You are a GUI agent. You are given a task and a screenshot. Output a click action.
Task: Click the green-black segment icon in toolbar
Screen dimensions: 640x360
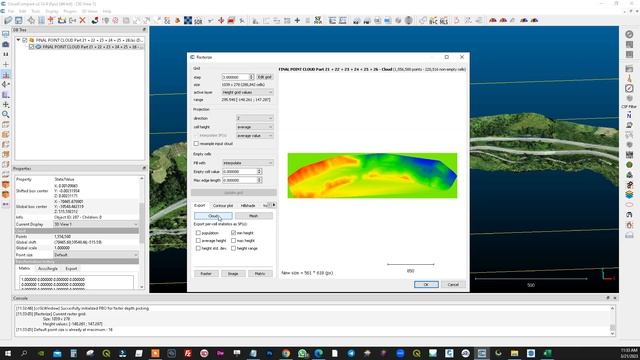tap(95, 20)
